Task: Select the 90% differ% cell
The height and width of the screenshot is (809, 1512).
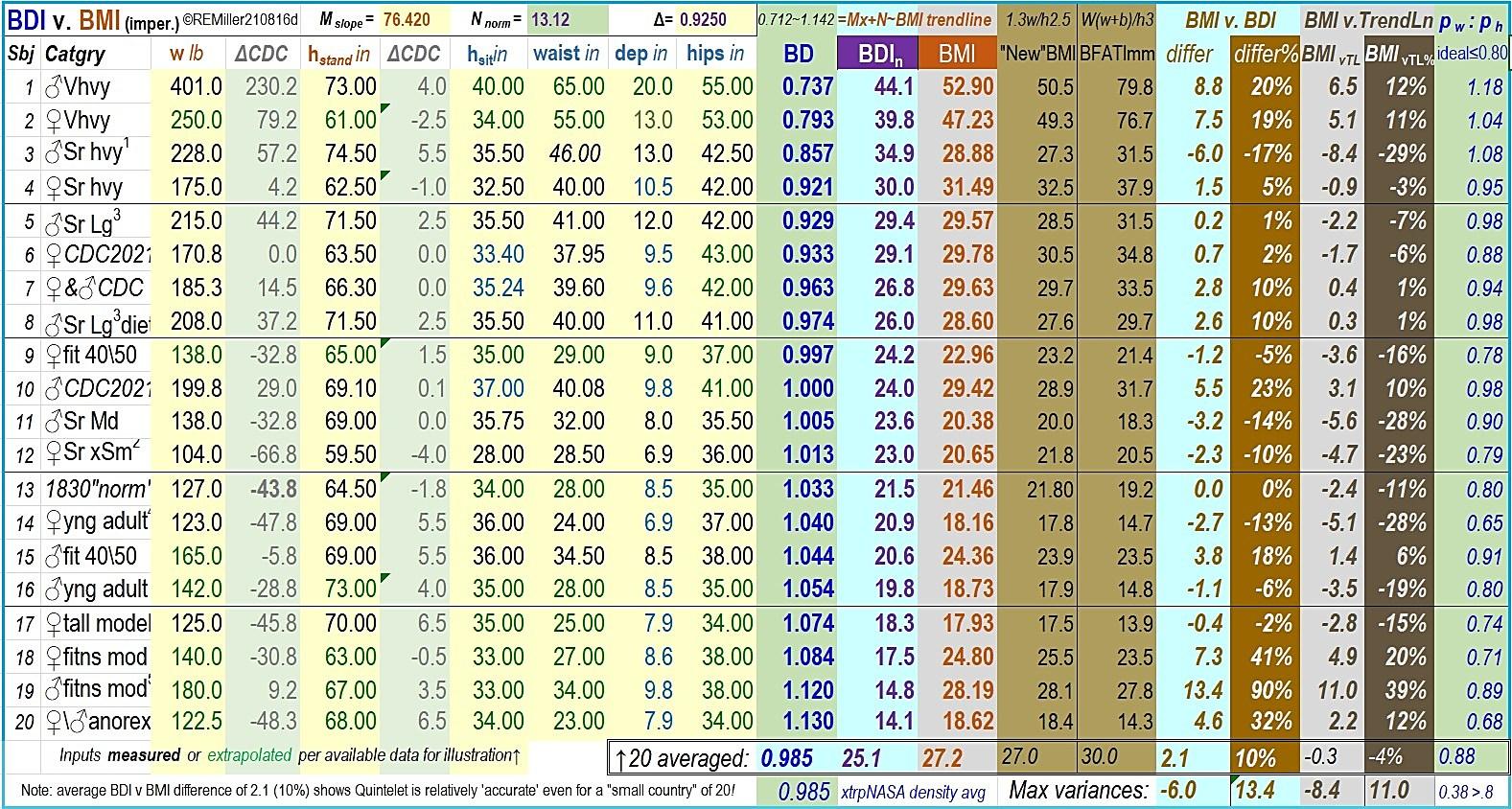Action: [1270, 691]
